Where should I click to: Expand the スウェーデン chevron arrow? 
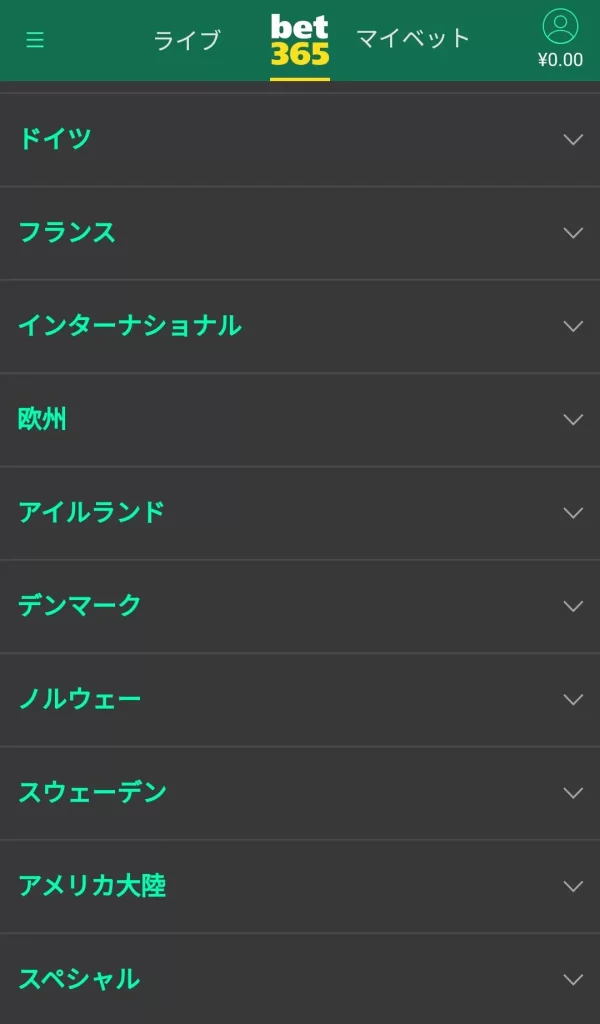[573, 793]
